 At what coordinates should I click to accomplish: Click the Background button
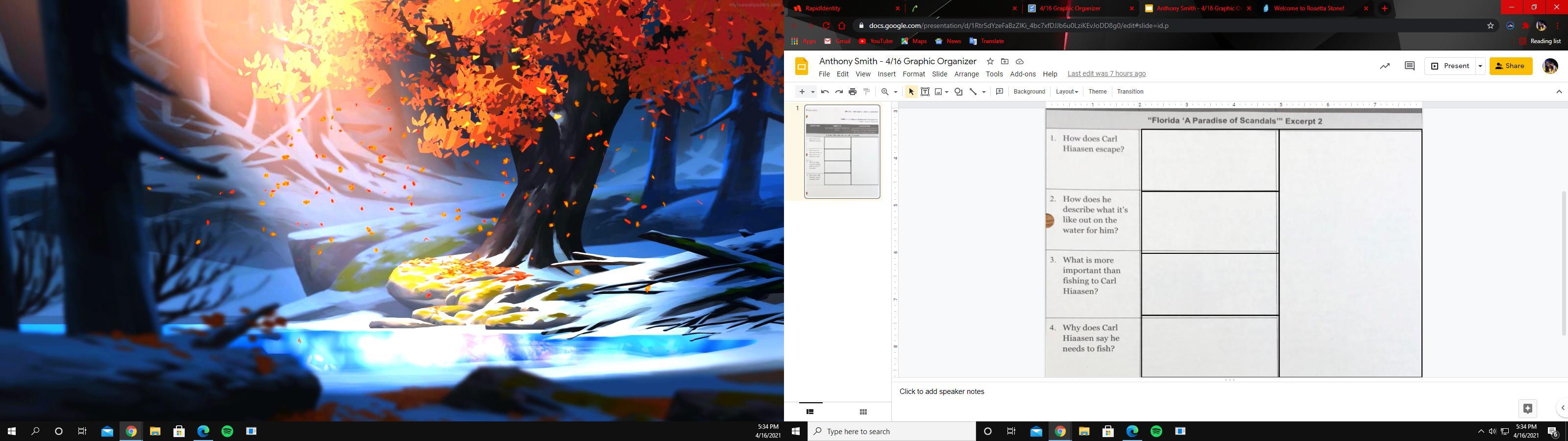[x=1029, y=92]
